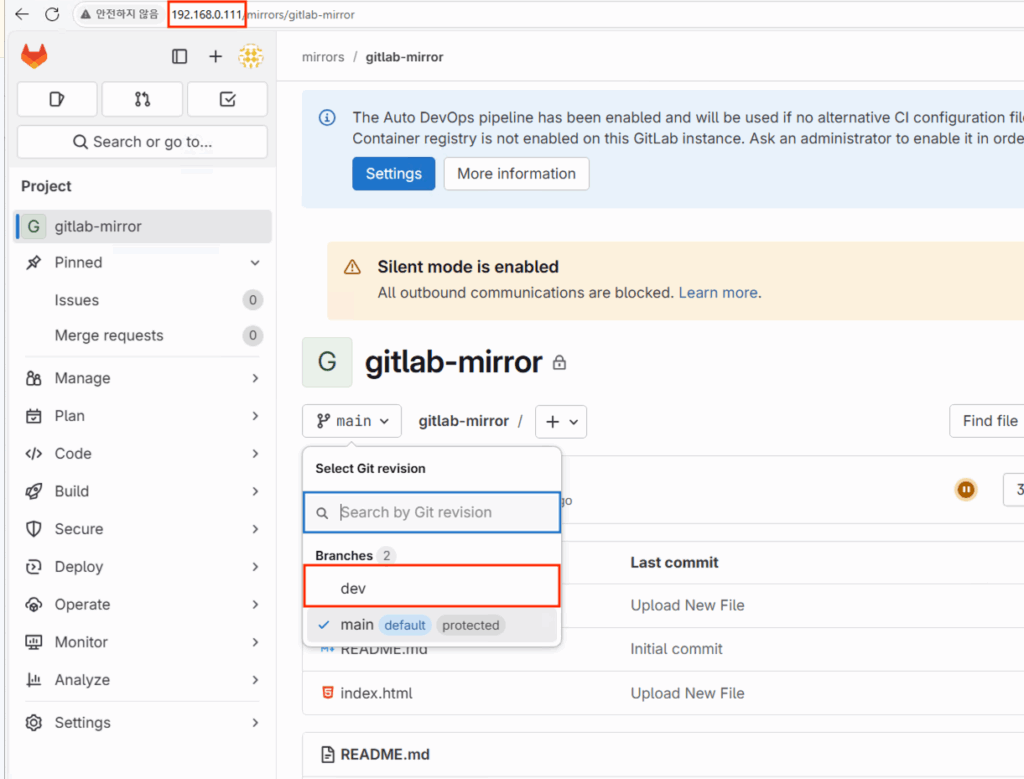Select gitlab-mirror project in sidebar
1024x779 pixels.
pyautogui.click(x=143, y=227)
